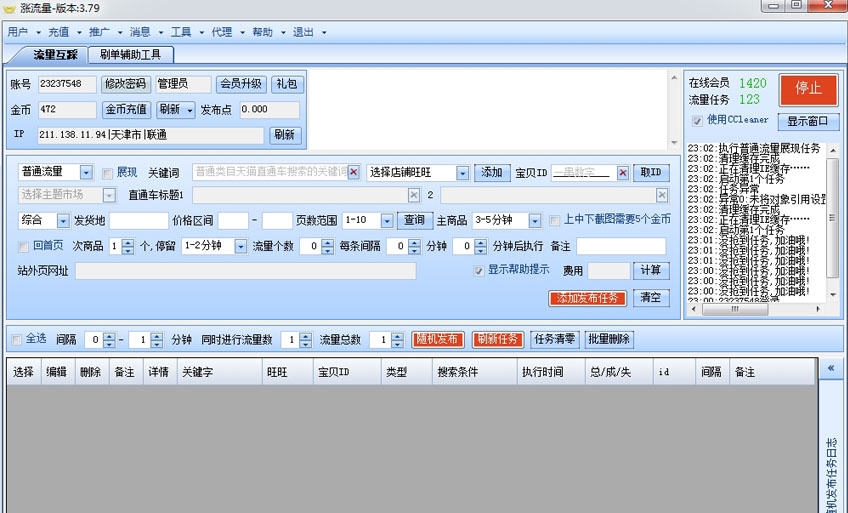Switch to 刷单辅助工具 tab
This screenshot has height=513, width=848.
[x=130, y=55]
